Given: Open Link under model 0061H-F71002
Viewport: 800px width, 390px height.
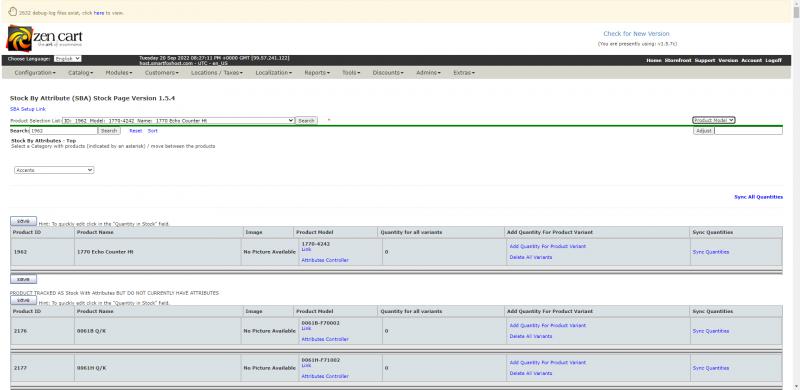Looking at the screenshot, I should pyautogui.click(x=306, y=365).
